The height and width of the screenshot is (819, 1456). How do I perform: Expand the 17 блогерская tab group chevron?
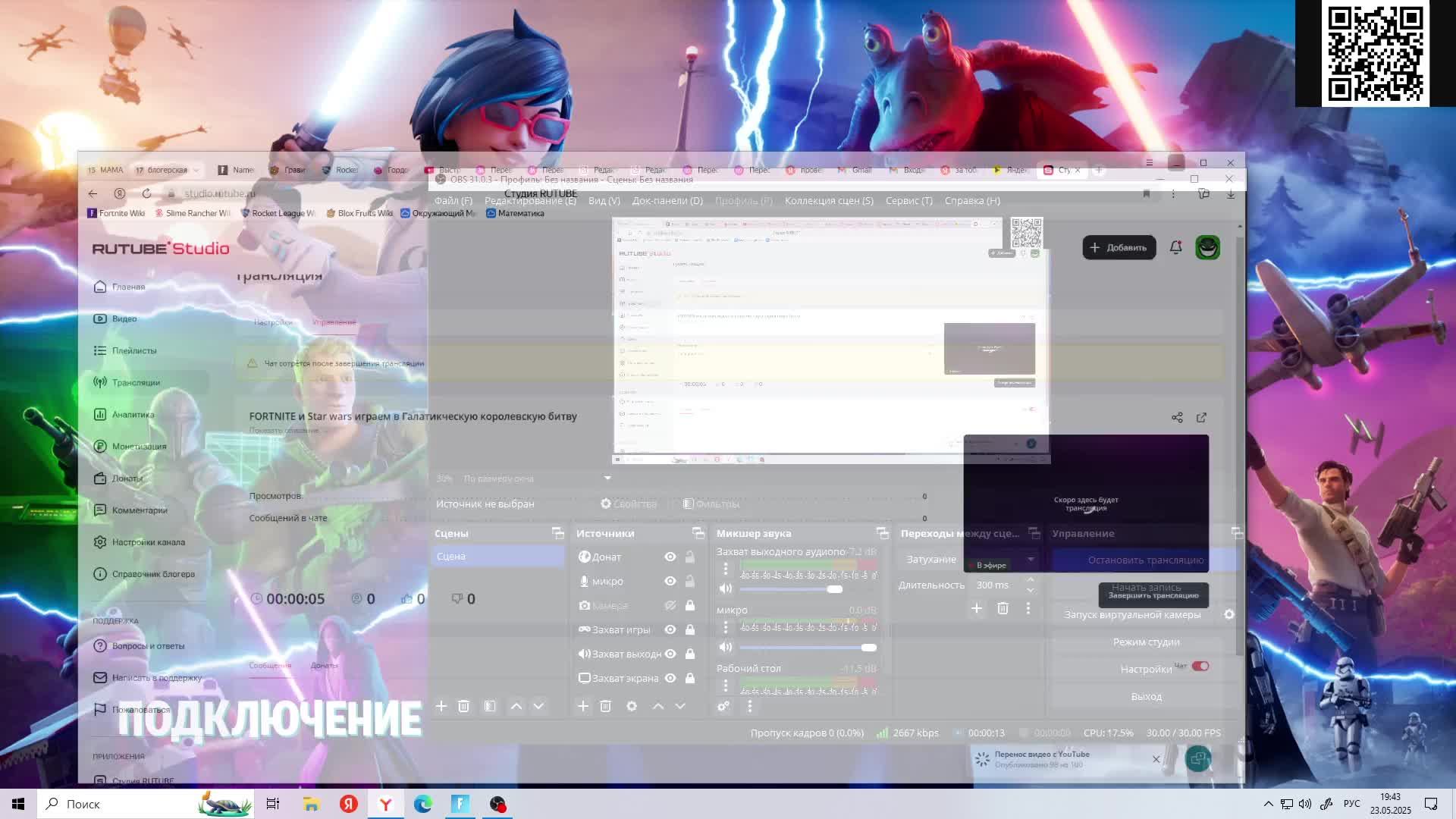[x=196, y=170]
